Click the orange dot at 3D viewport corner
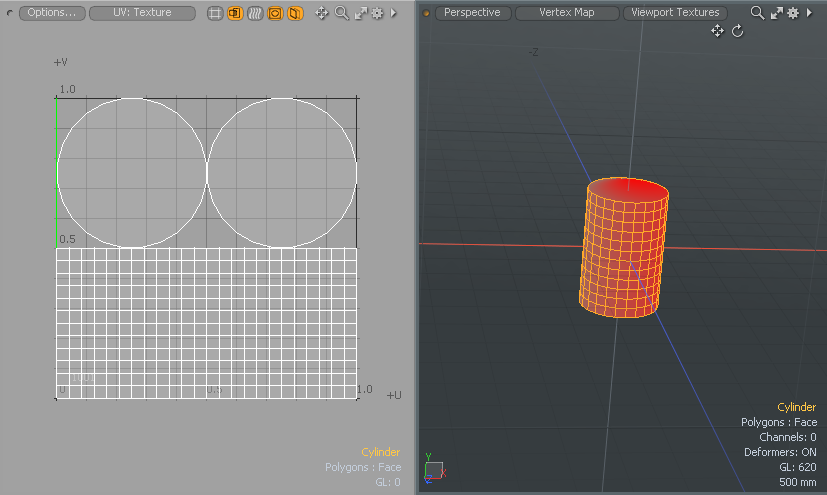Viewport: 827px width, 495px height. click(x=426, y=13)
